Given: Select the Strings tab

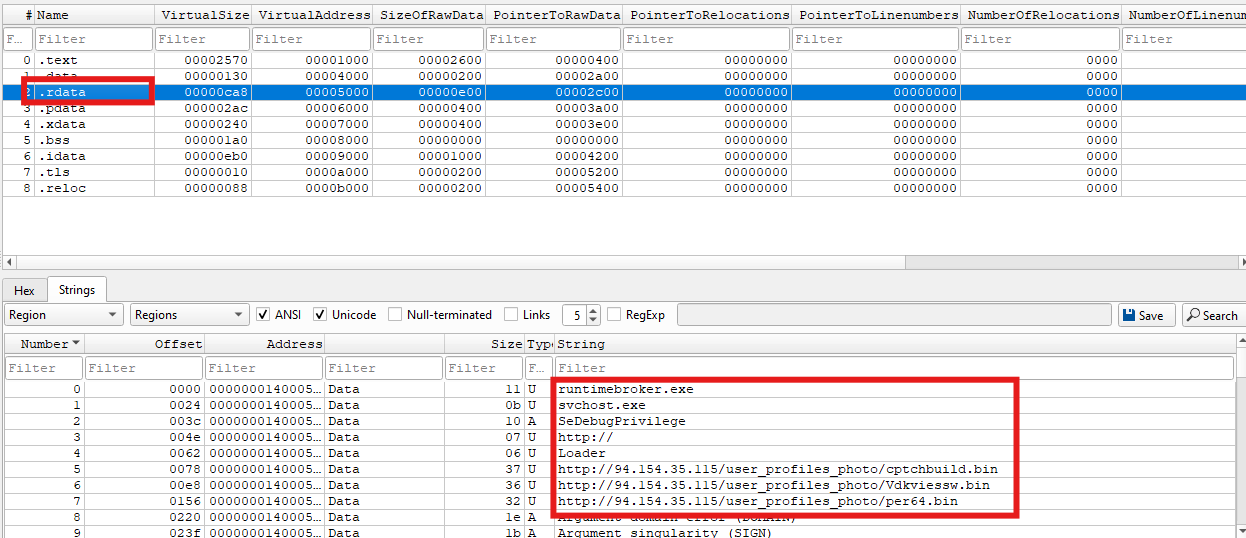Looking at the screenshot, I should click(x=77, y=290).
